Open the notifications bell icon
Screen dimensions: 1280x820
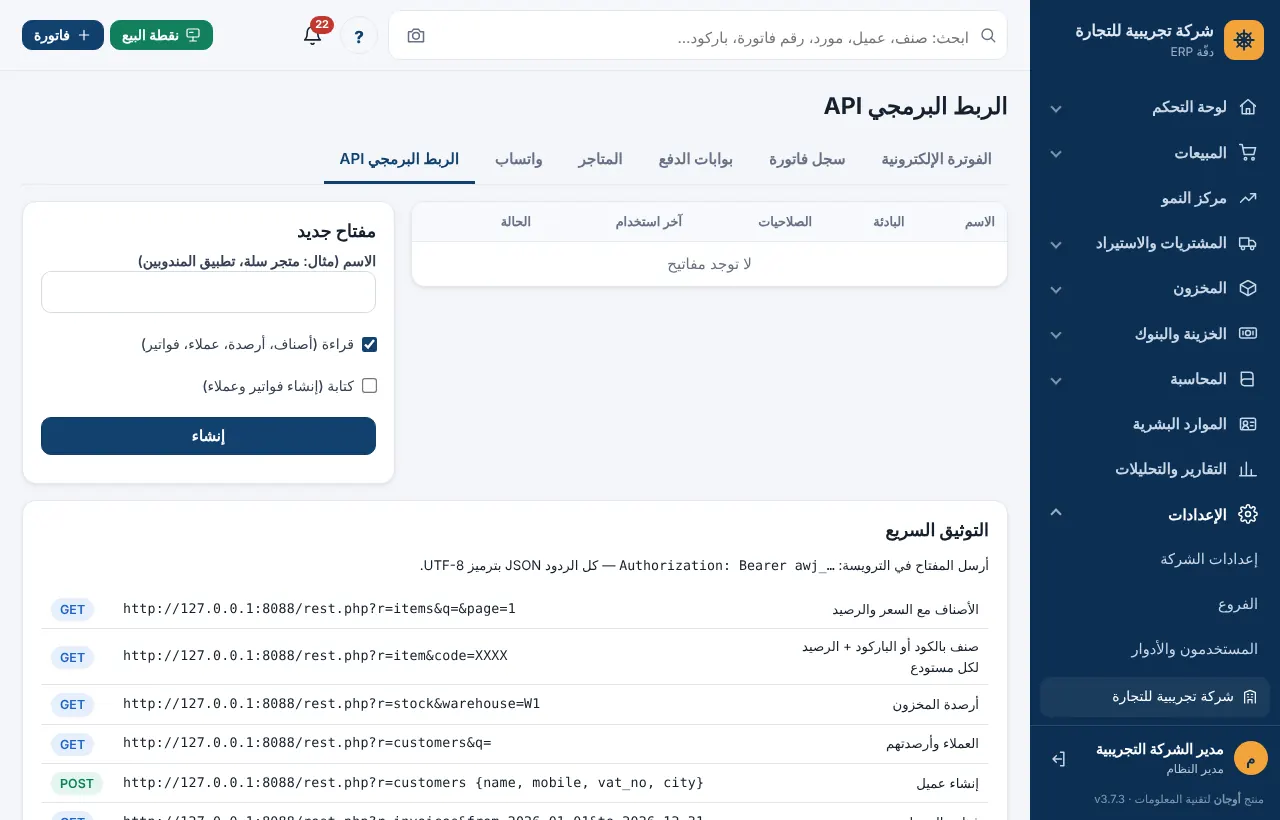312,36
